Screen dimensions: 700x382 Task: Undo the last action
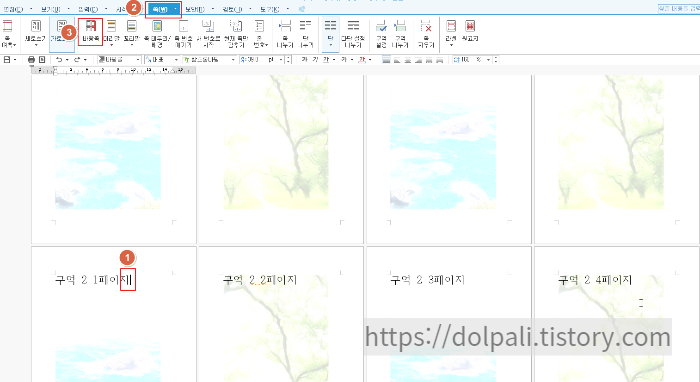pyautogui.click(x=58, y=59)
